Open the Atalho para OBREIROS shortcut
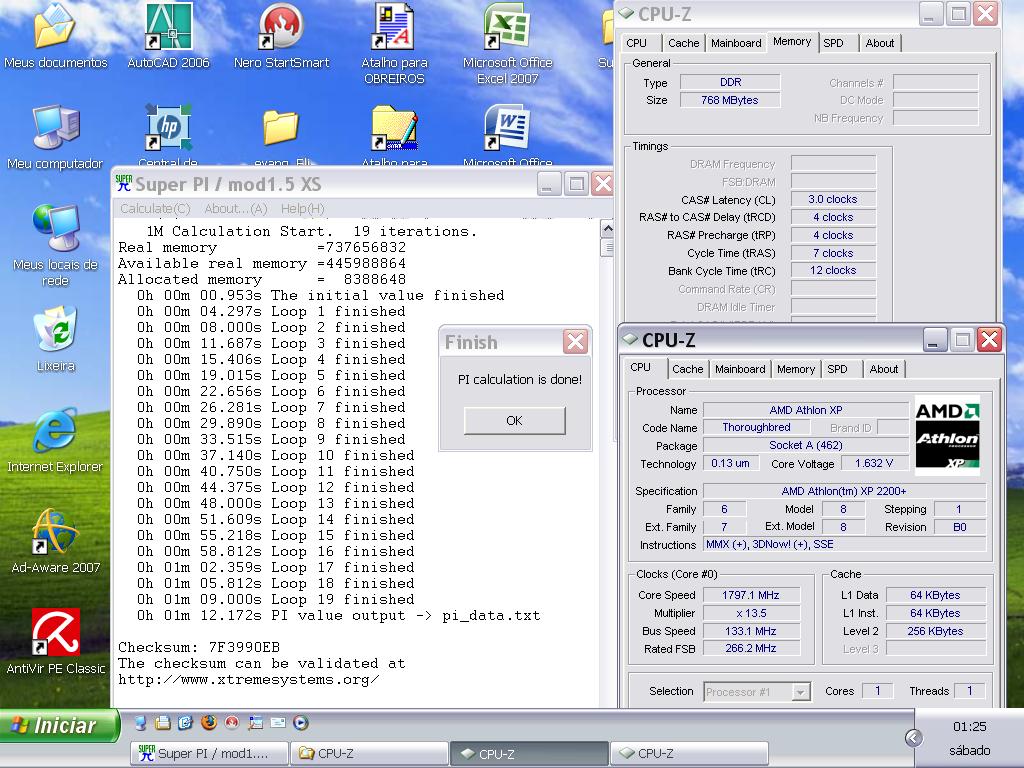The height and width of the screenshot is (768, 1024). 394,44
